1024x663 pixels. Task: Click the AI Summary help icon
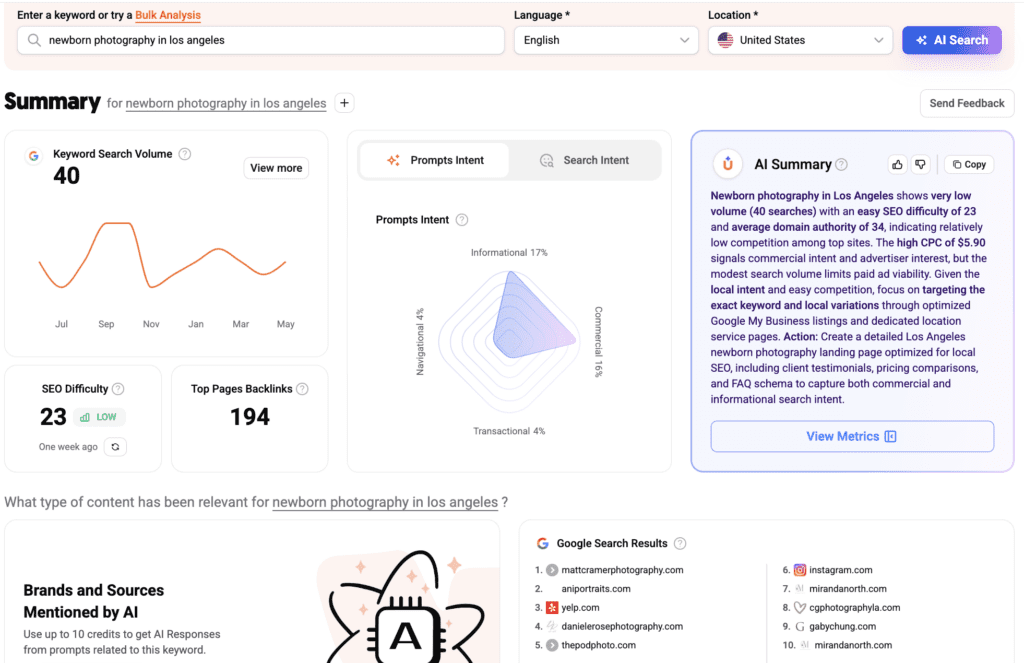click(842, 165)
